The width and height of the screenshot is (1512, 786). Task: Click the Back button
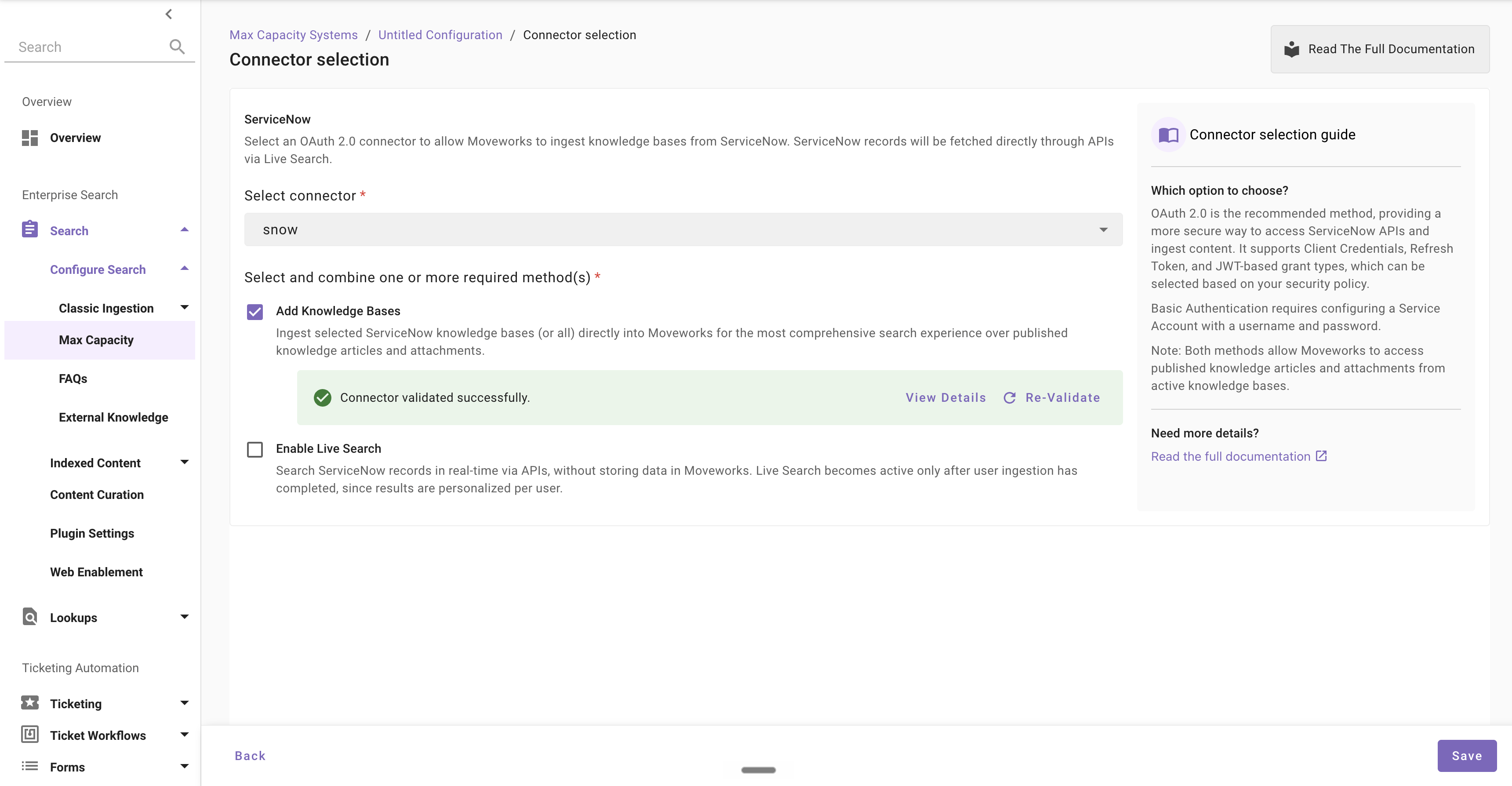click(250, 756)
